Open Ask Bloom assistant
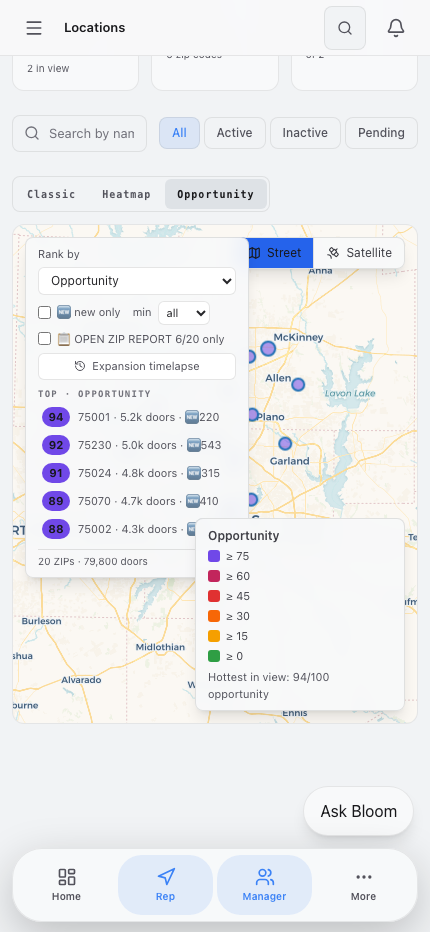 [x=359, y=811]
